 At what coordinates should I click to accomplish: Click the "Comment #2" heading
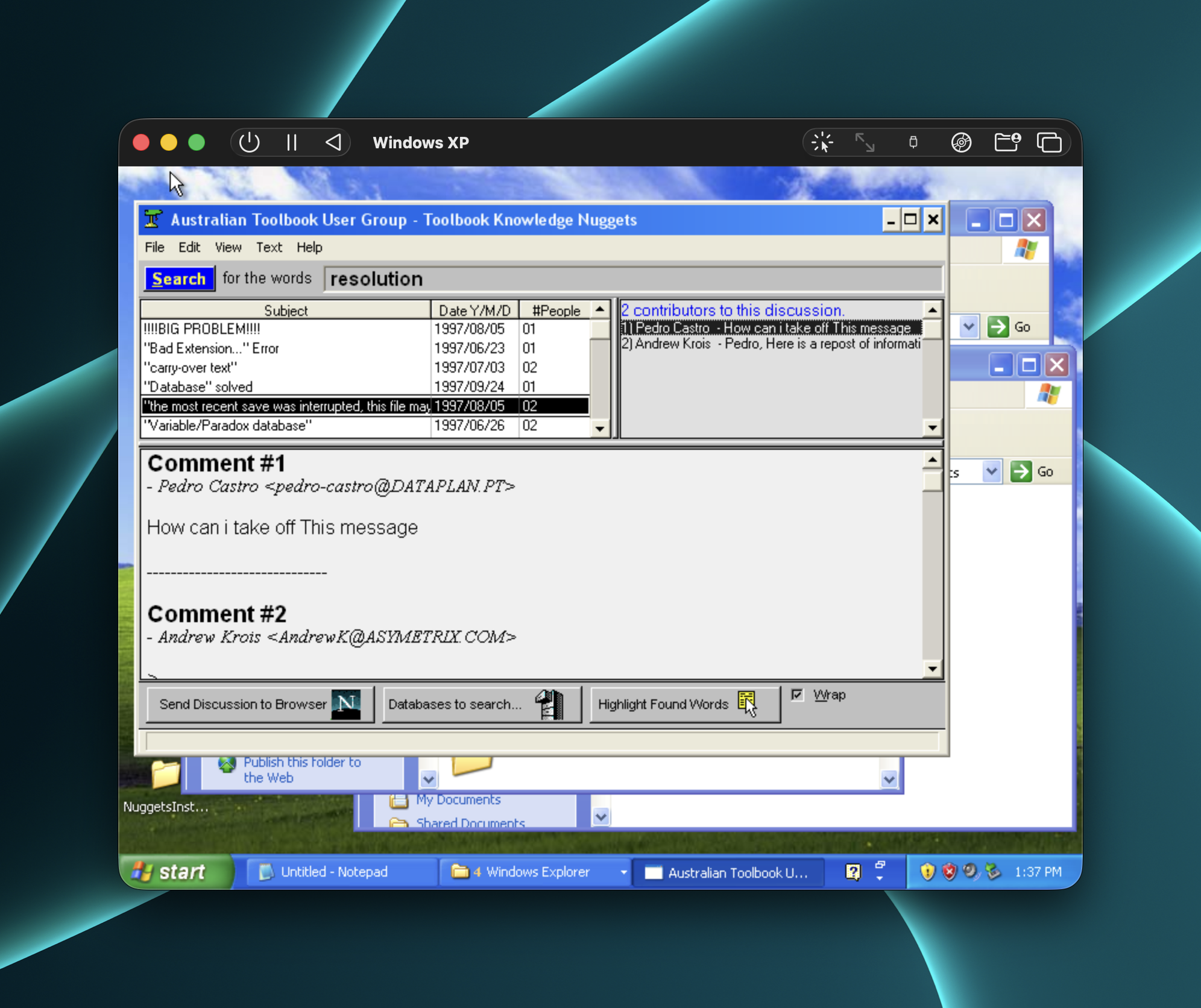tap(217, 614)
